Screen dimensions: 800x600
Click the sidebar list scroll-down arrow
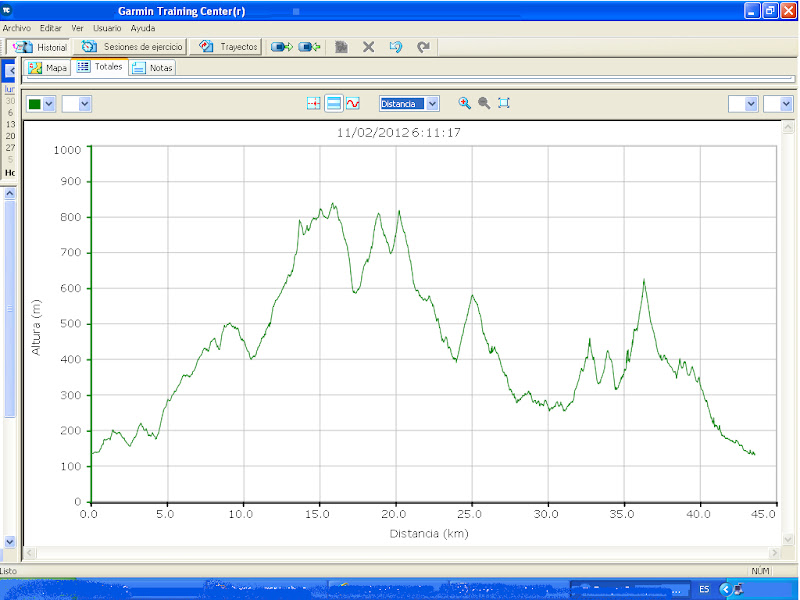click(10, 541)
